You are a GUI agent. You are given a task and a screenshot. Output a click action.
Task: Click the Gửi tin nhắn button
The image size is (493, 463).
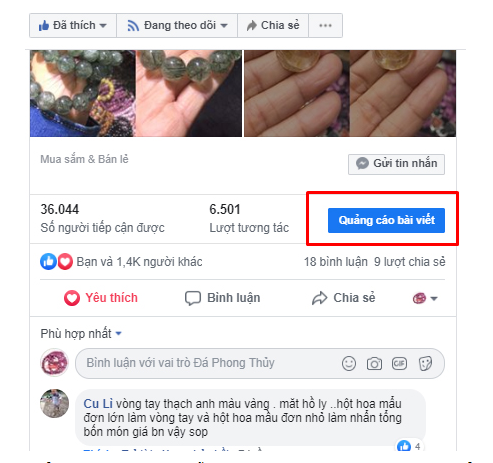pyautogui.click(x=396, y=164)
